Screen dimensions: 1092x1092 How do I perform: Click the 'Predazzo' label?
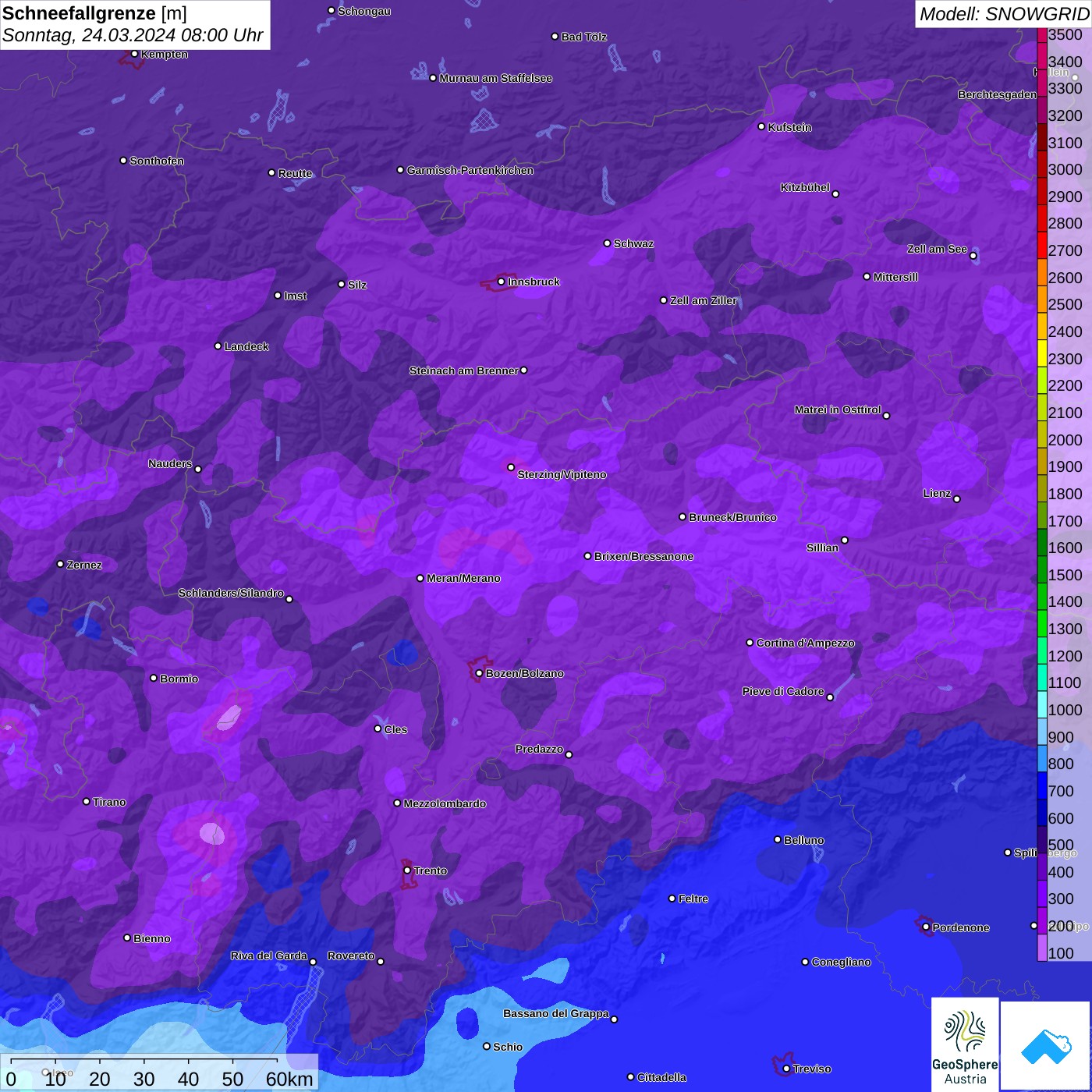(x=539, y=749)
